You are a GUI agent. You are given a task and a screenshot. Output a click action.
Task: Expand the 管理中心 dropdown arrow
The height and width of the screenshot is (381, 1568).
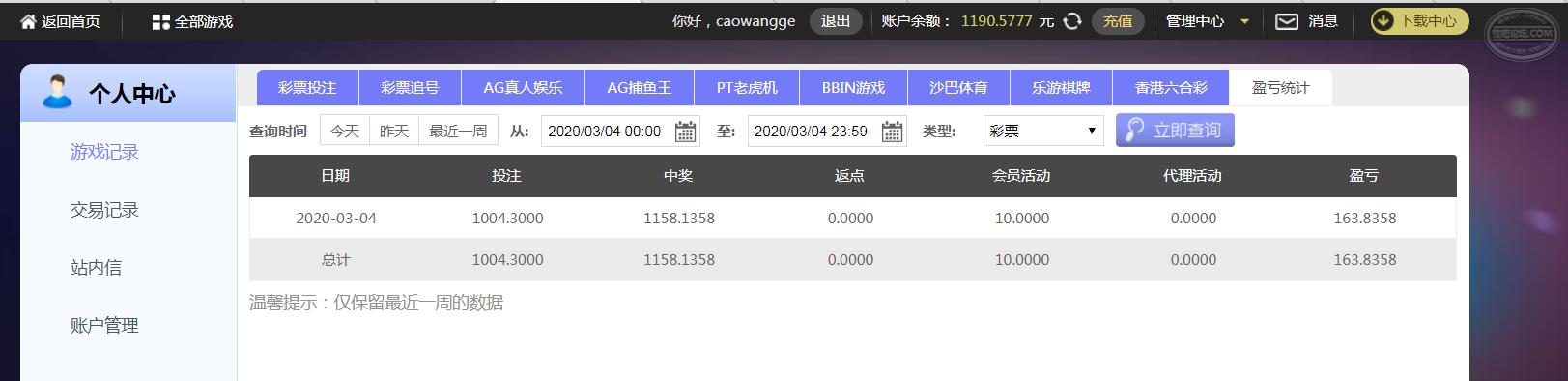tap(1244, 21)
